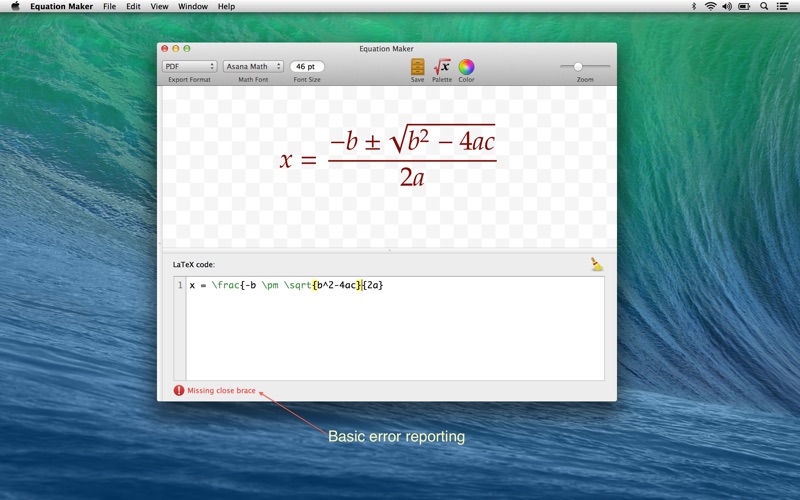Open the Window menu
Screen dimensions: 800x500
[193, 6]
